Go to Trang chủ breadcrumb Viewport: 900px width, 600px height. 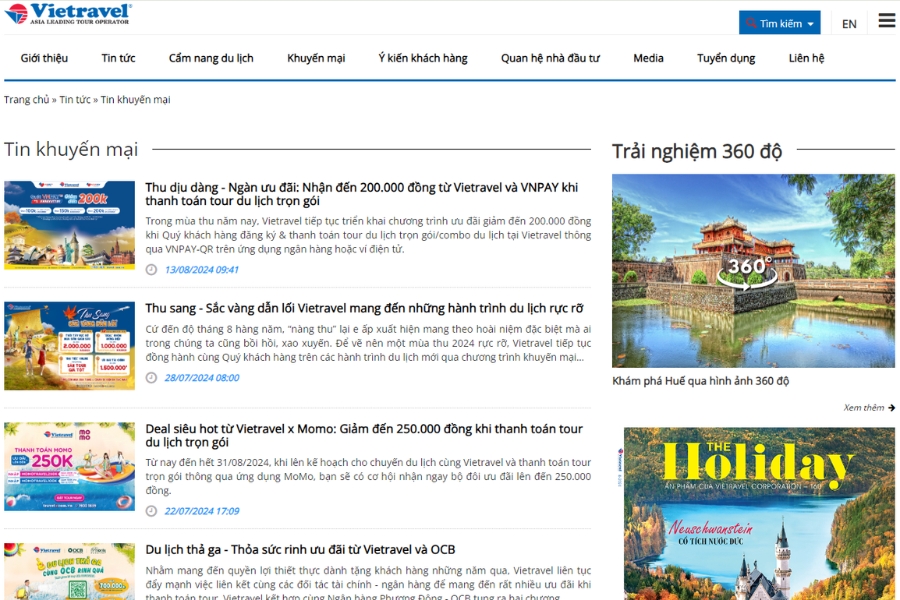(26, 99)
